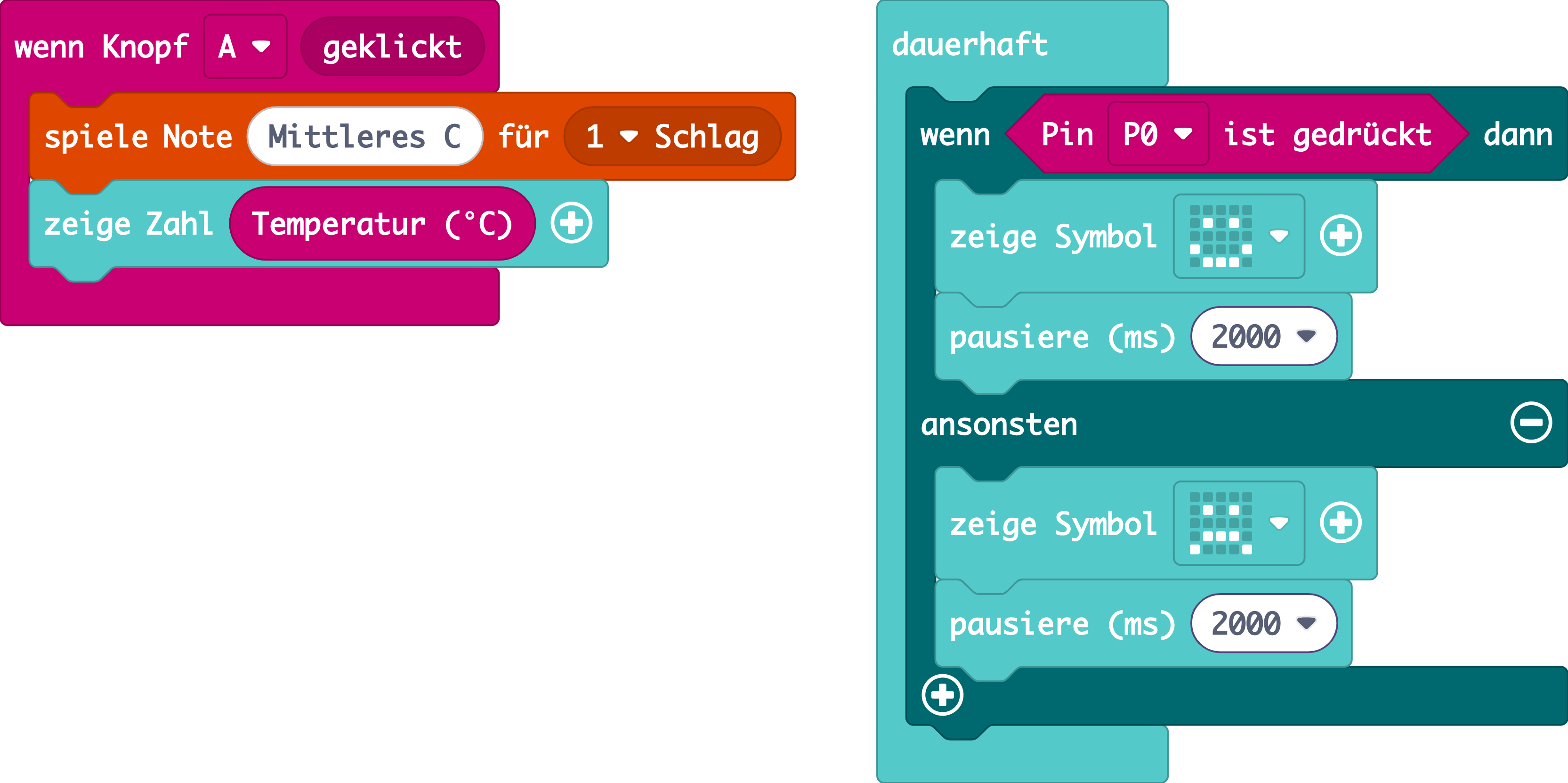1568x783 pixels.
Task: Add another branch with bottom plus icon
Action: click(942, 695)
